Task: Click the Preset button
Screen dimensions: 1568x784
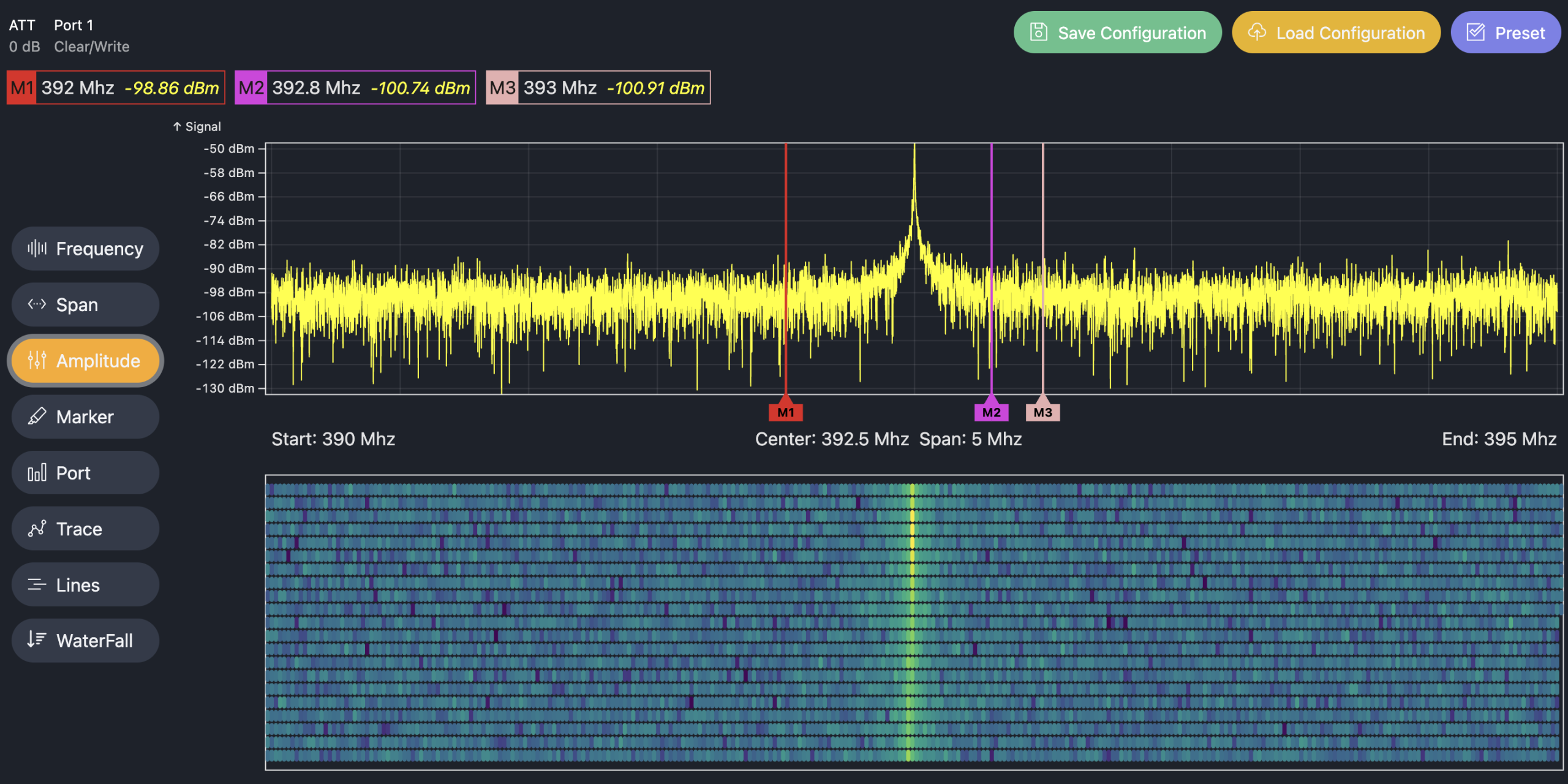Action: [1506, 32]
